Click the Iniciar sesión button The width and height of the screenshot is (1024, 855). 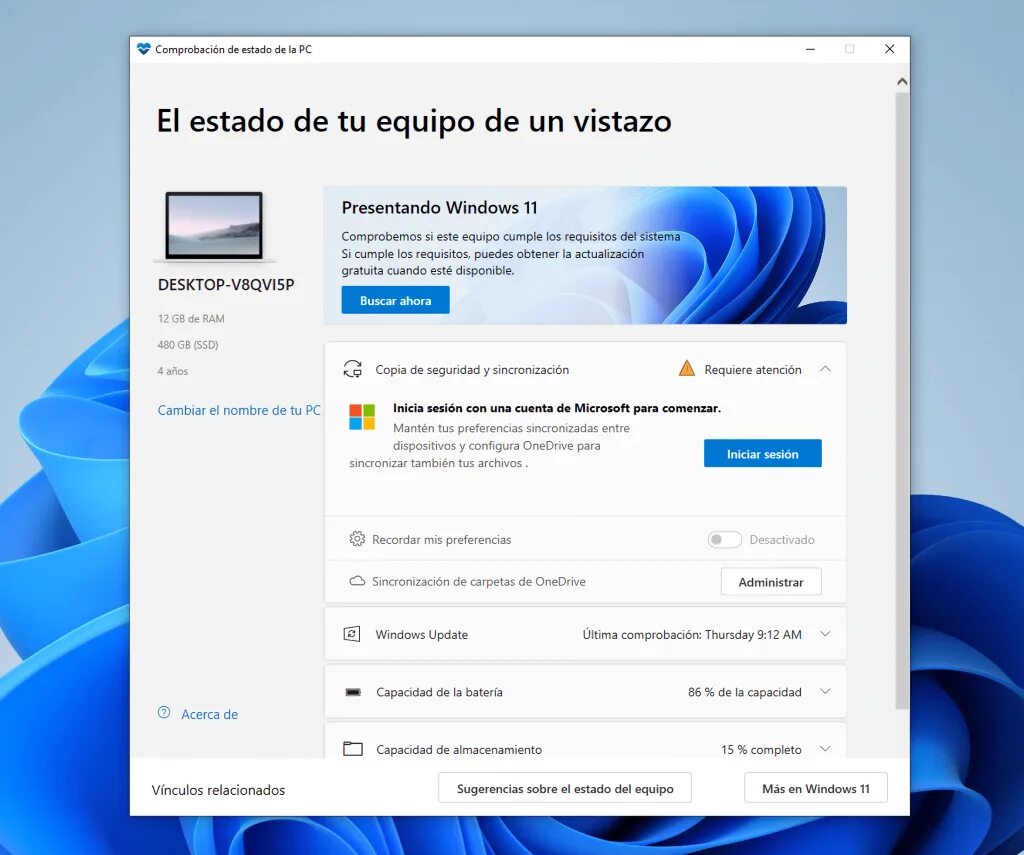762,453
